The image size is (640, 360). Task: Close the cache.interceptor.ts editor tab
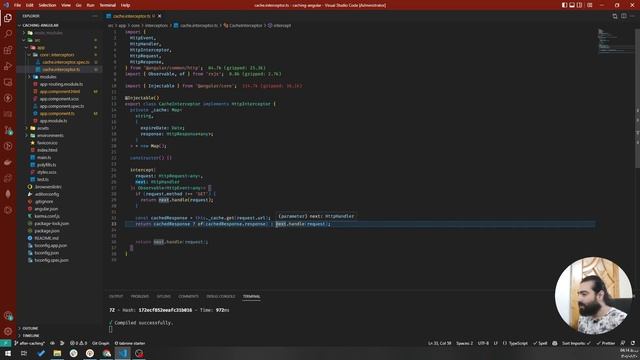160,16
